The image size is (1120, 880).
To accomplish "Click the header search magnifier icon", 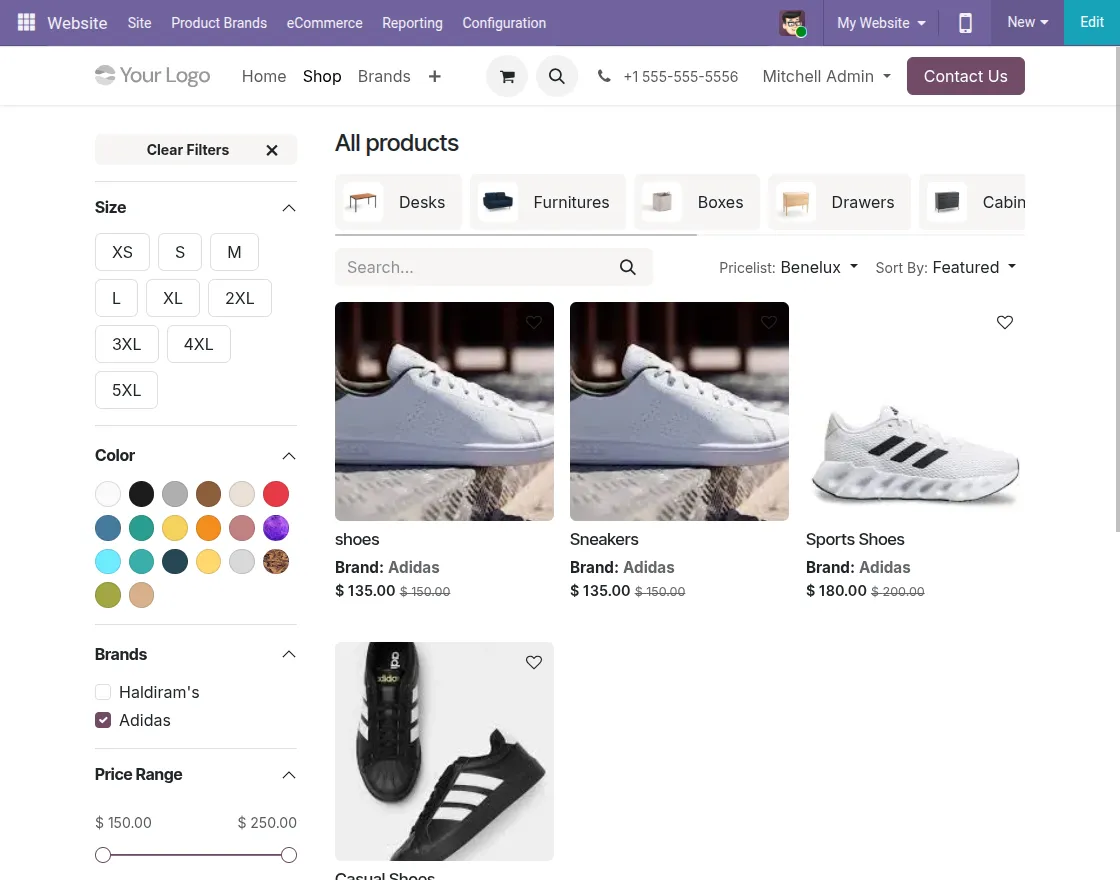I will coord(556,76).
